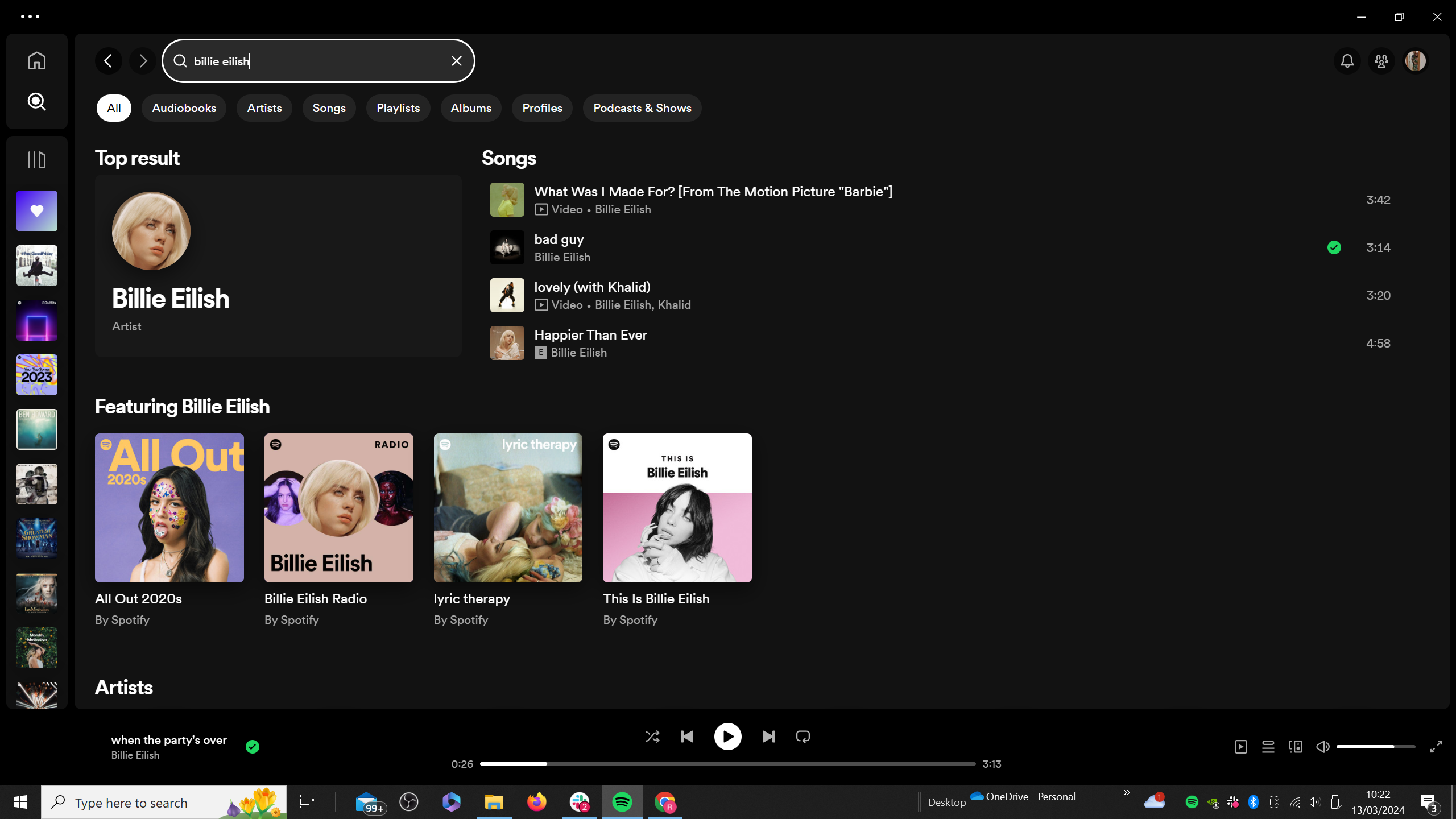1456x819 pixels.
Task: Open The Greatest Showman album in sidebar
Action: pyautogui.click(x=37, y=539)
